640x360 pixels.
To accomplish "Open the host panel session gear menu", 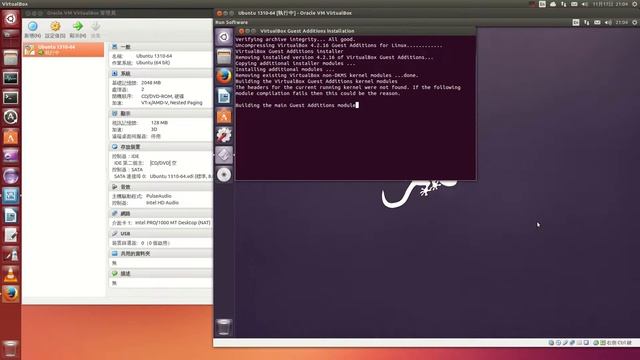I will click(635, 4).
